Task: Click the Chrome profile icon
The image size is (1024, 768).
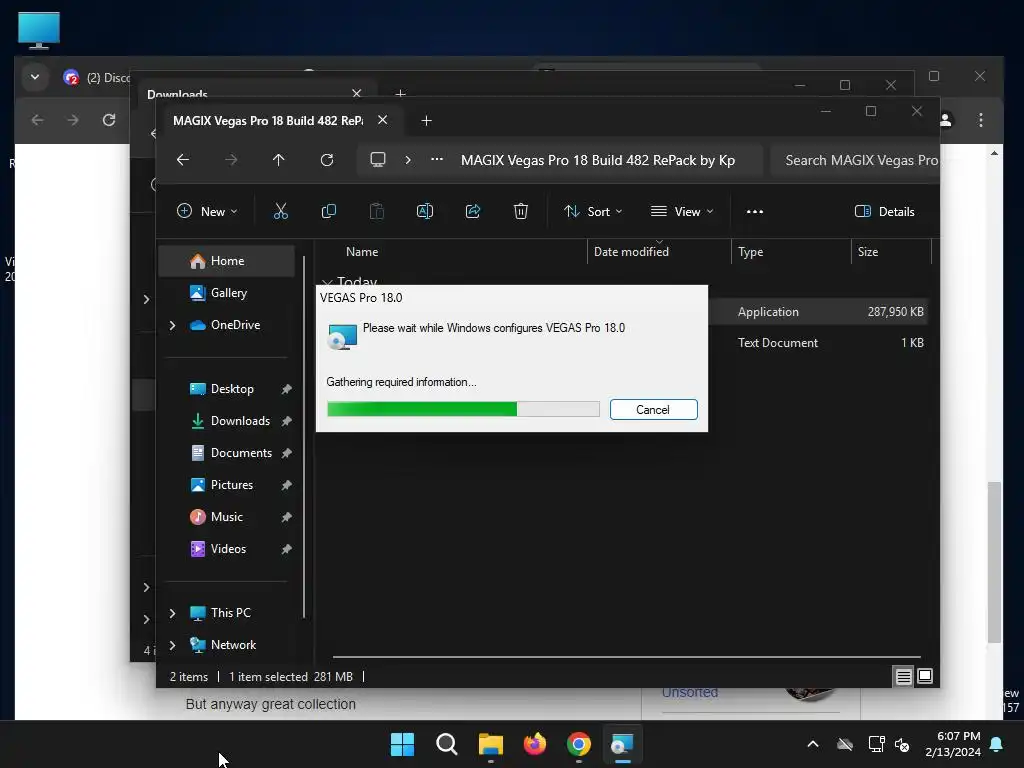Action: (946, 120)
